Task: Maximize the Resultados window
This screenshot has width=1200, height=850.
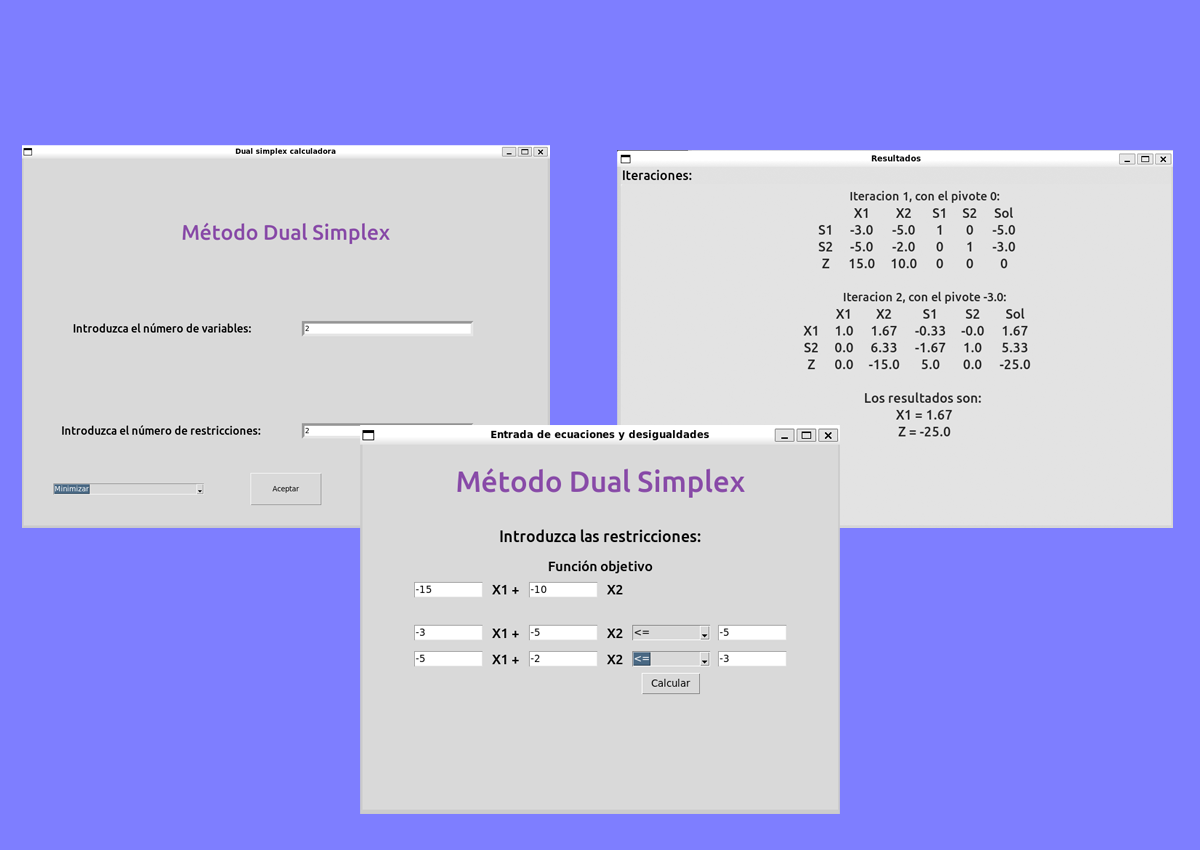Action: 1145,159
